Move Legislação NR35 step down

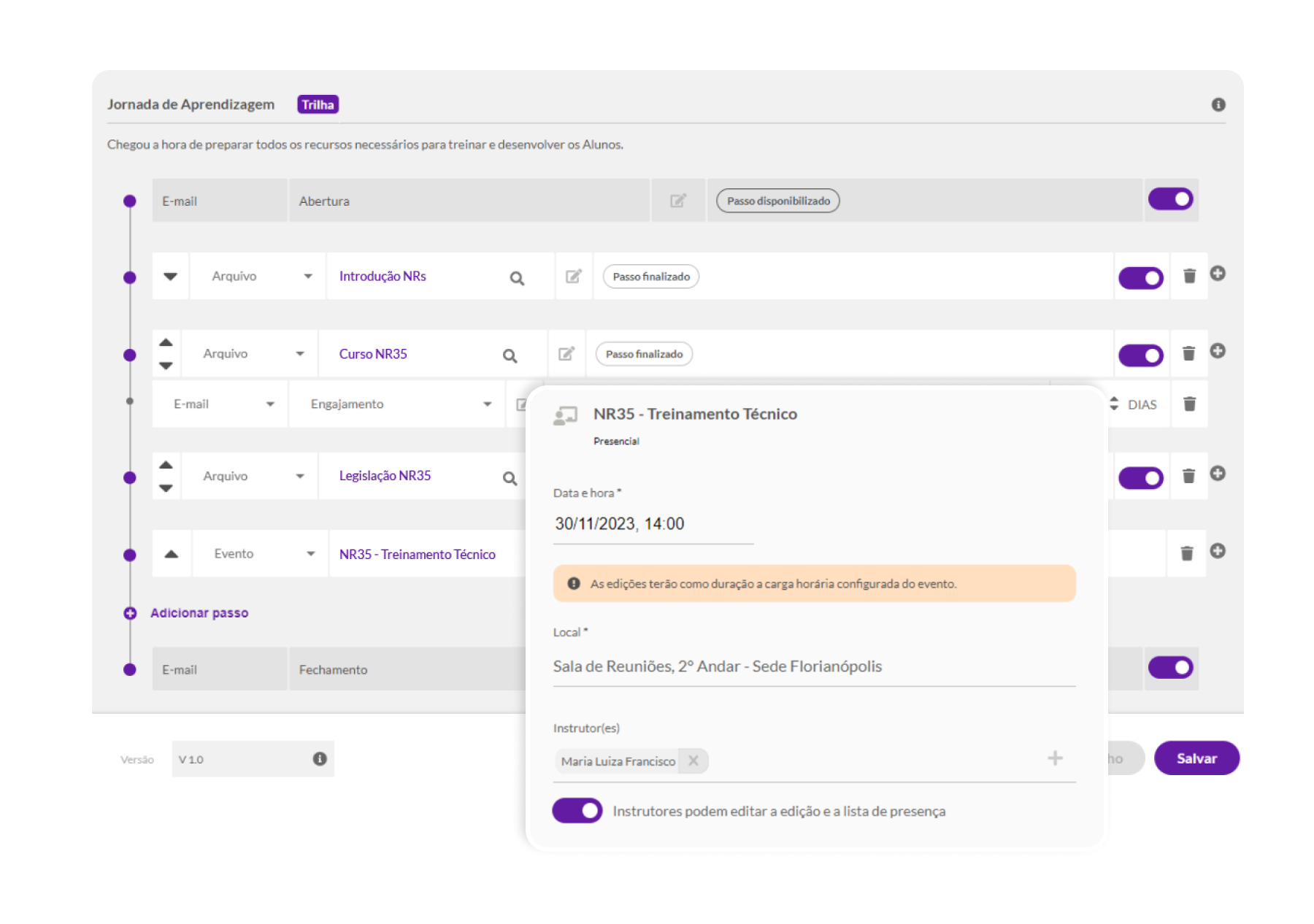coord(166,488)
